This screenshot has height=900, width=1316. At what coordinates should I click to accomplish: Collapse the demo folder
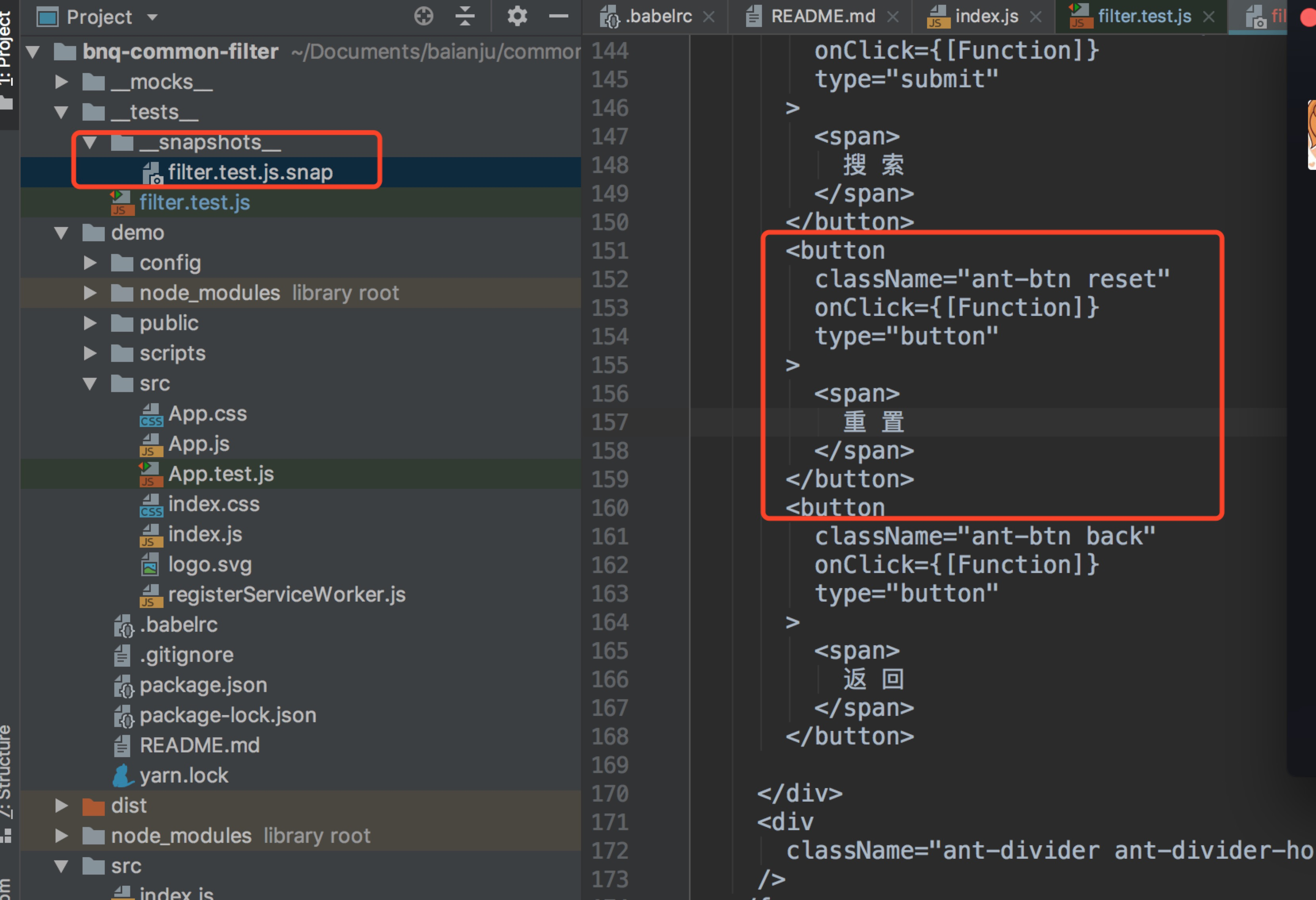coord(61,233)
